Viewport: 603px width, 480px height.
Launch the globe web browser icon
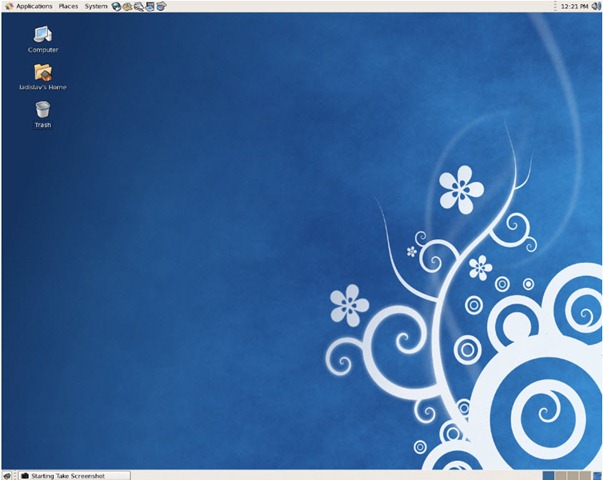coord(116,6)
